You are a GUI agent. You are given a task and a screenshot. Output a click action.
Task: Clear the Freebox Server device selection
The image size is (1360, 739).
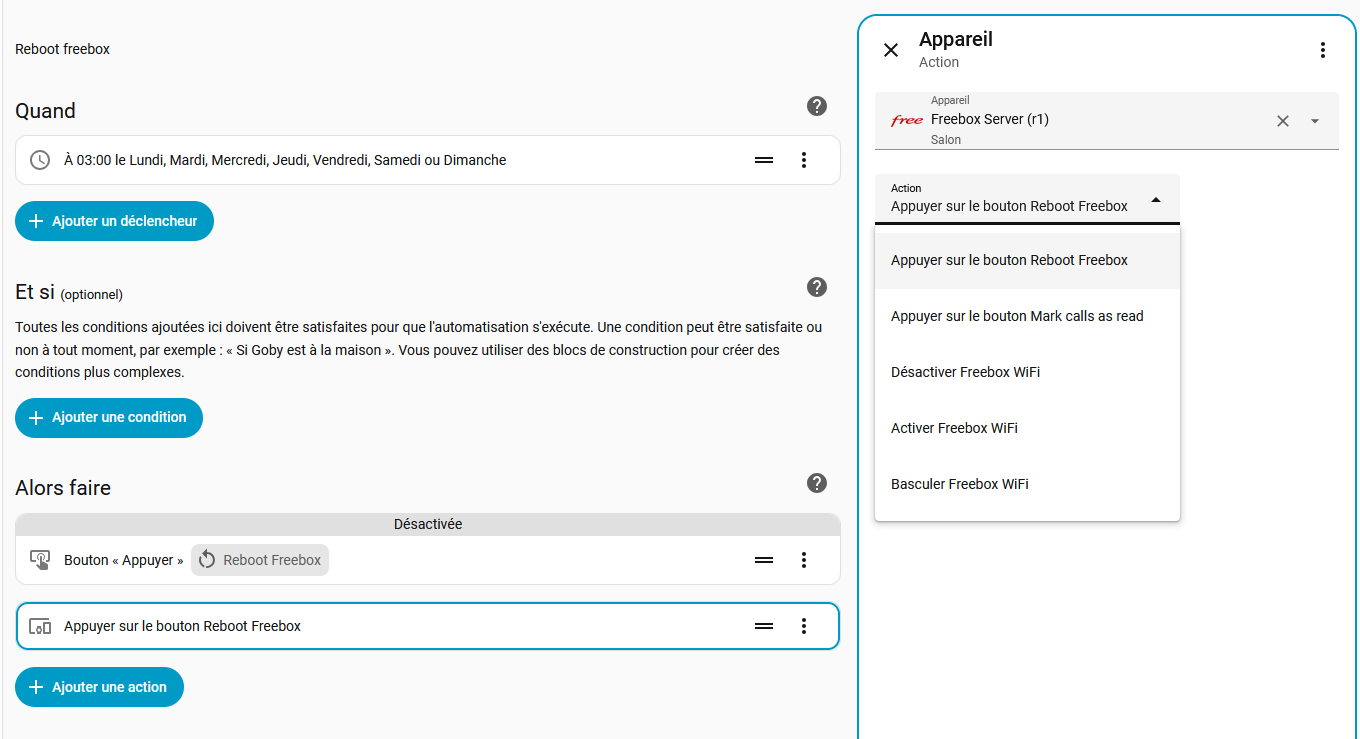(x=1283, y=121)
